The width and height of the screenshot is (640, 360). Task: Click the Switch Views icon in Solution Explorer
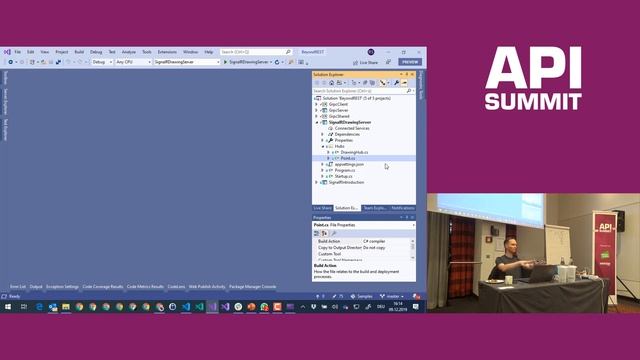pos(339,83)
